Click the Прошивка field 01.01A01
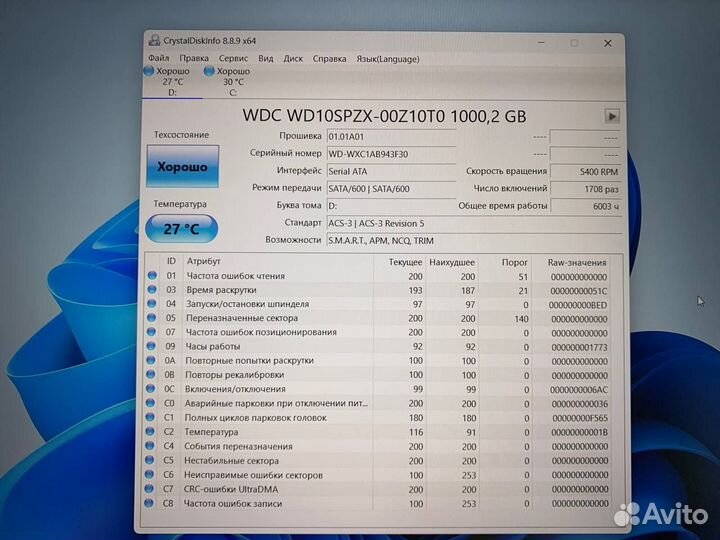Viewport: 720px width, 540px height. pos(391,137)
